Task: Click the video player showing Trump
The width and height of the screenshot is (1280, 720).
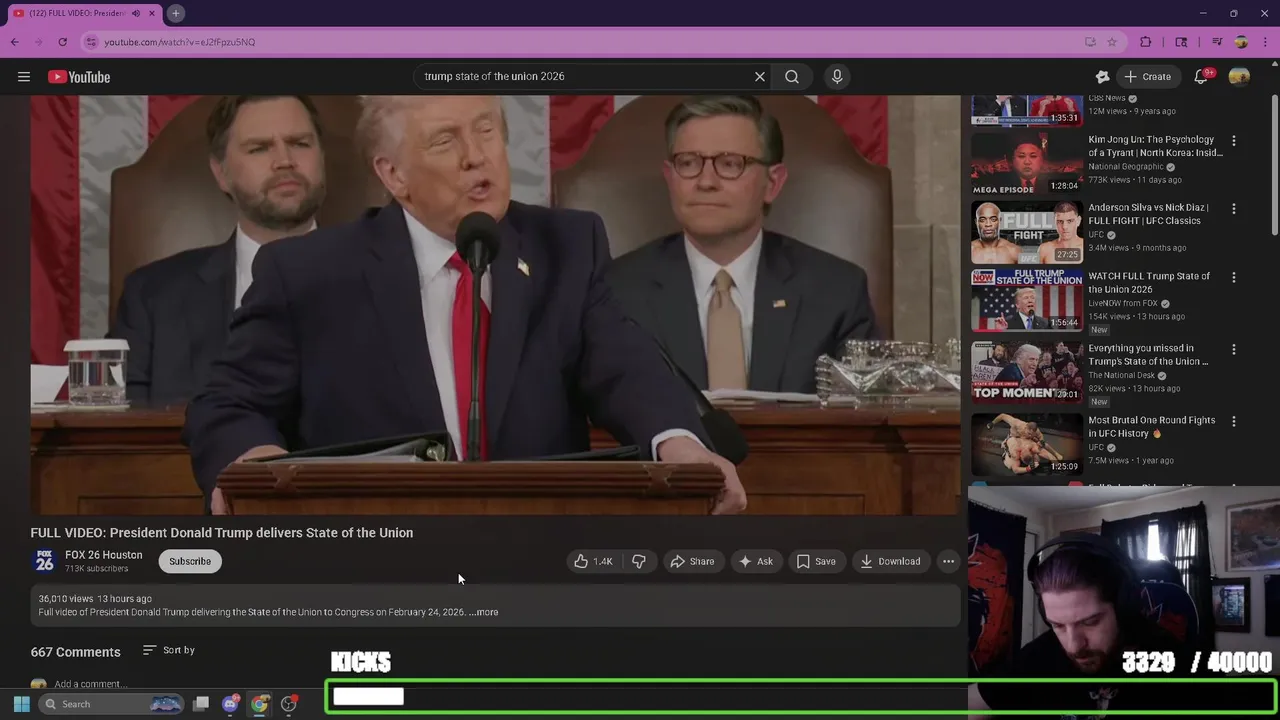Action: coord(495,305)
